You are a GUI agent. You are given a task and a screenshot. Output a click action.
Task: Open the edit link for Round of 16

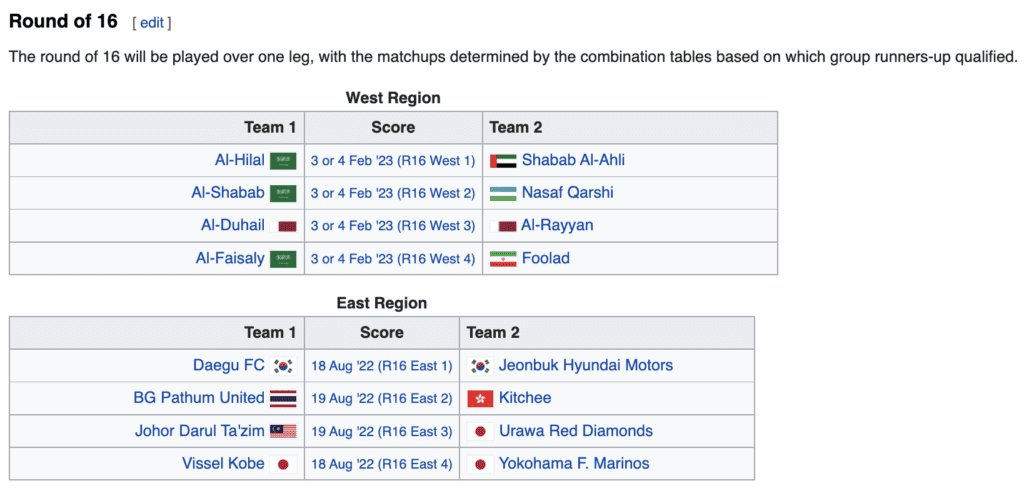[152, 23]
